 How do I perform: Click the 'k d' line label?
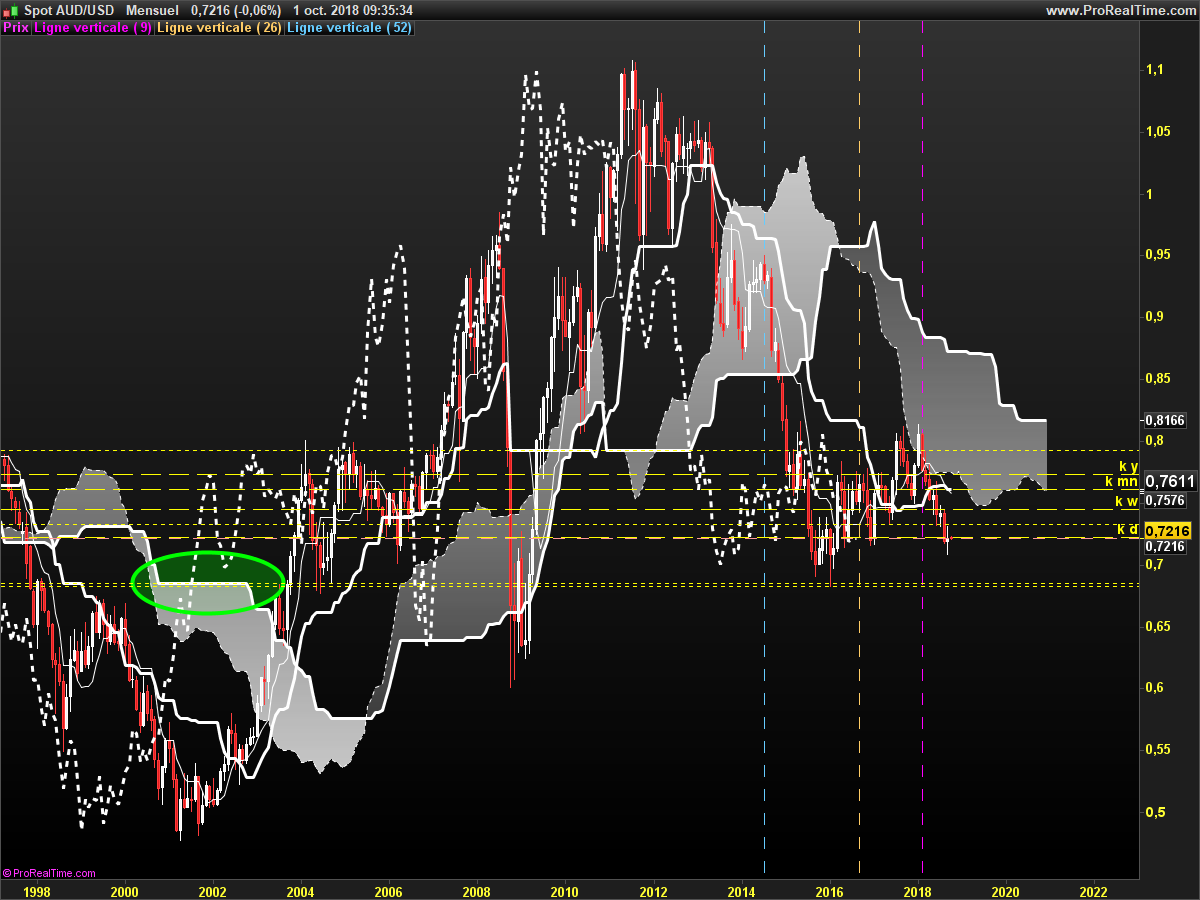[1128, 529]
